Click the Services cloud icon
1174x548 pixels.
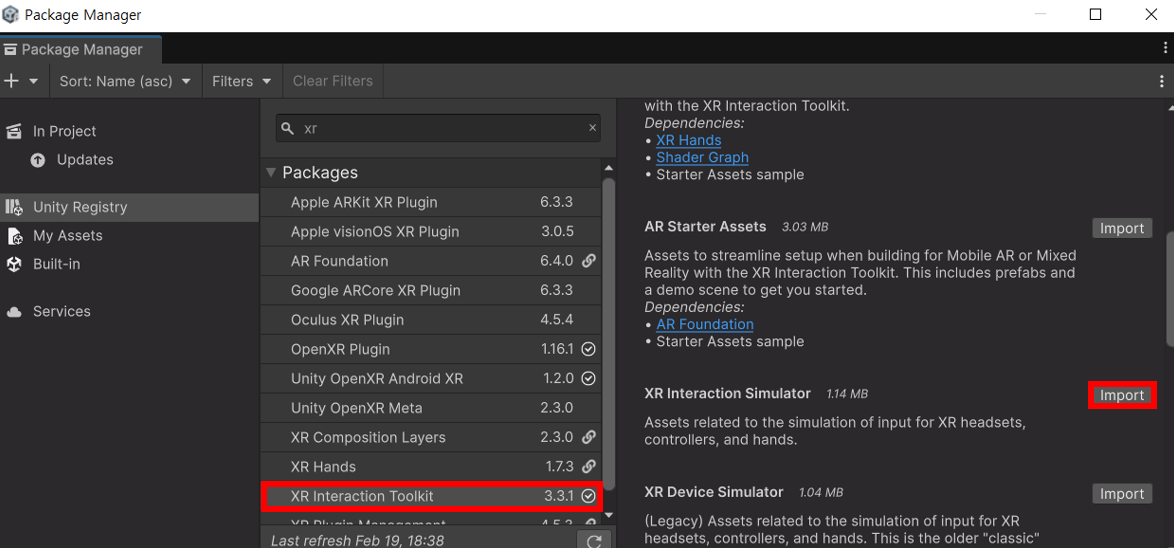click(x=13, y=312)
